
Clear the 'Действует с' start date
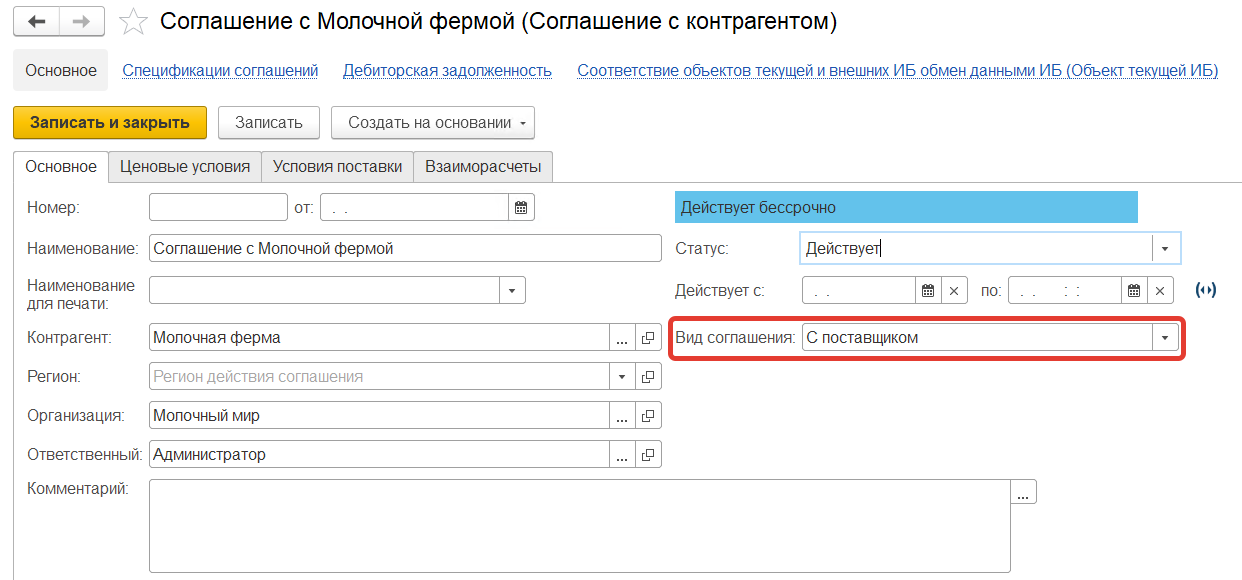point(954,291)
